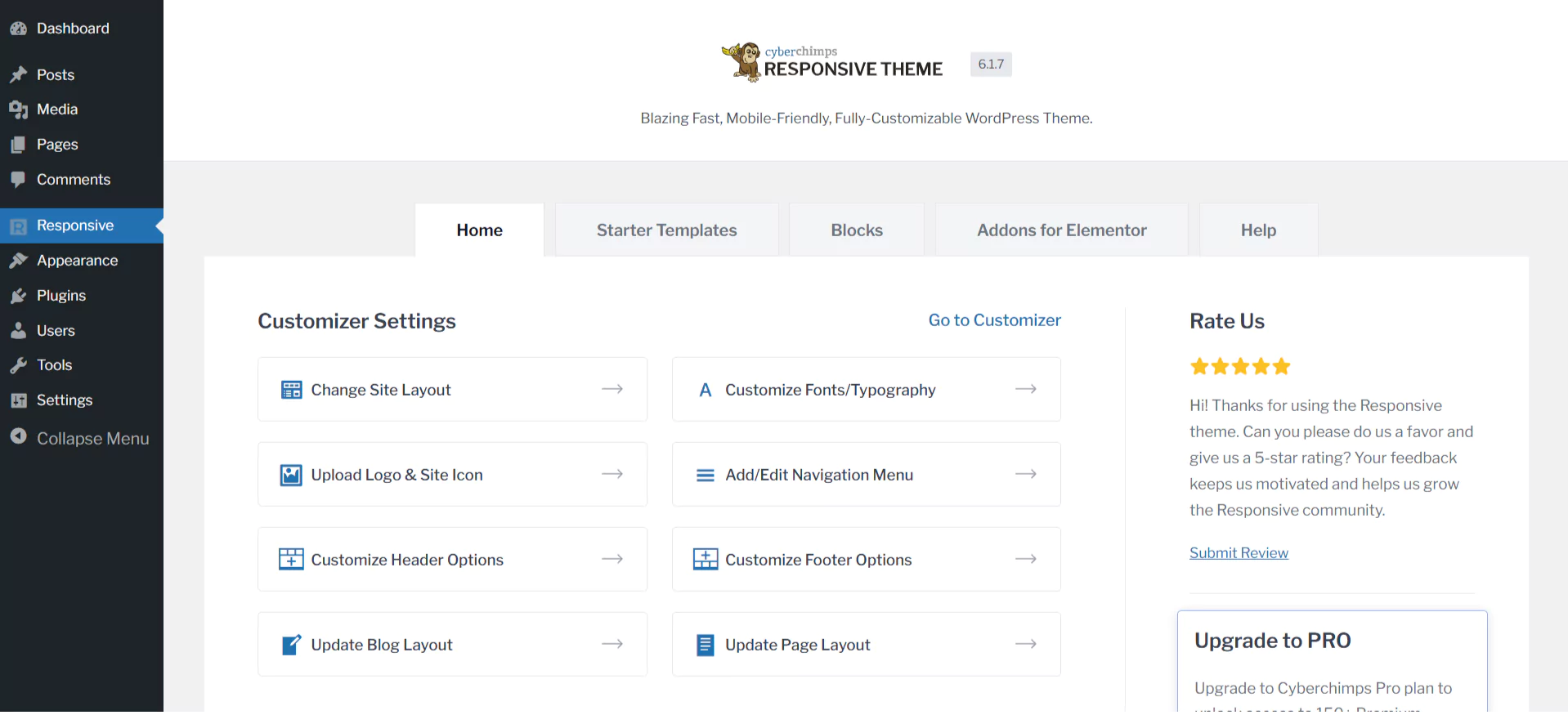Click arrow on Customize Footer Options card

(1026, 559)
